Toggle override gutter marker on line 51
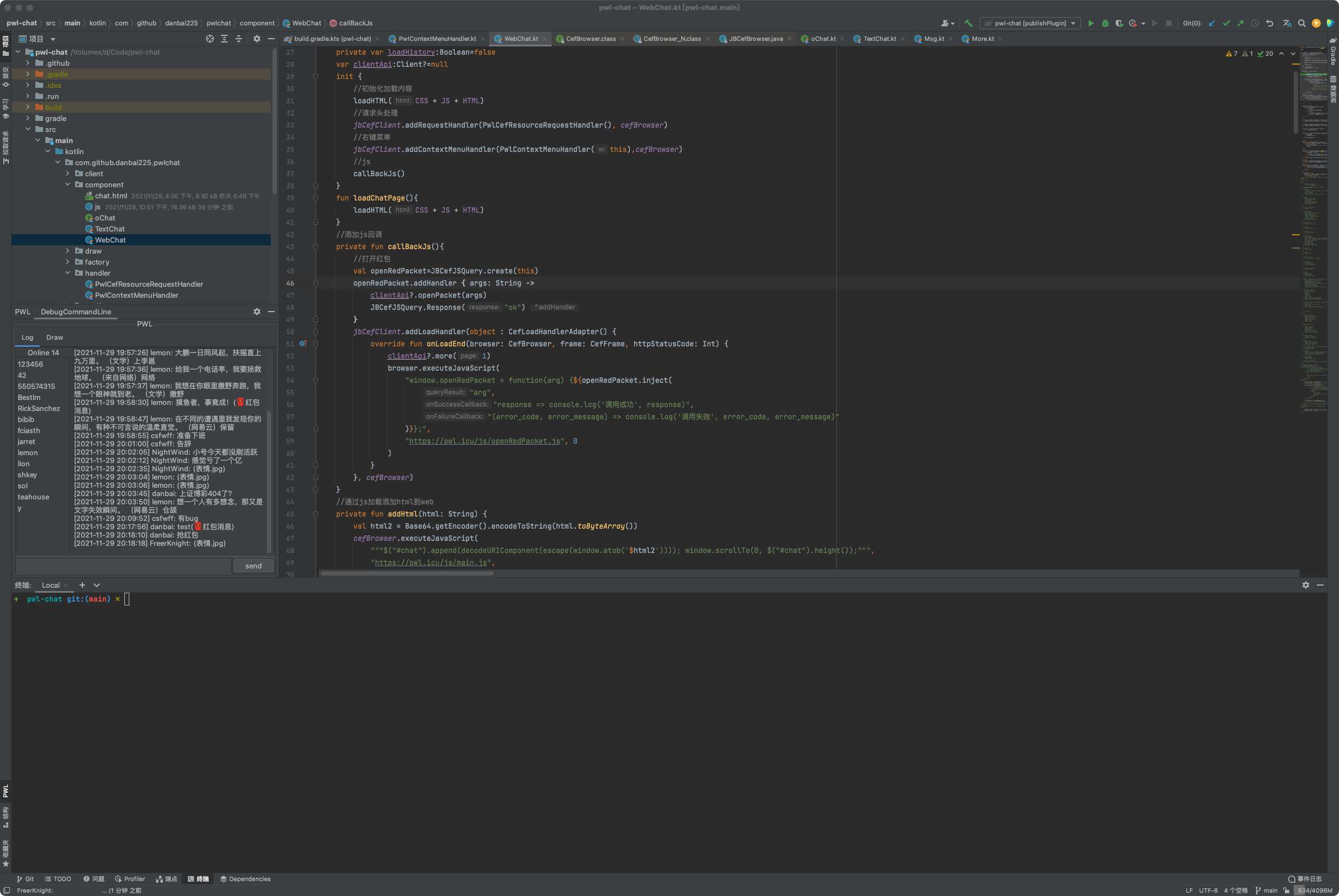Viewport: 1339px width, 896px height. [x=303, y=344]
